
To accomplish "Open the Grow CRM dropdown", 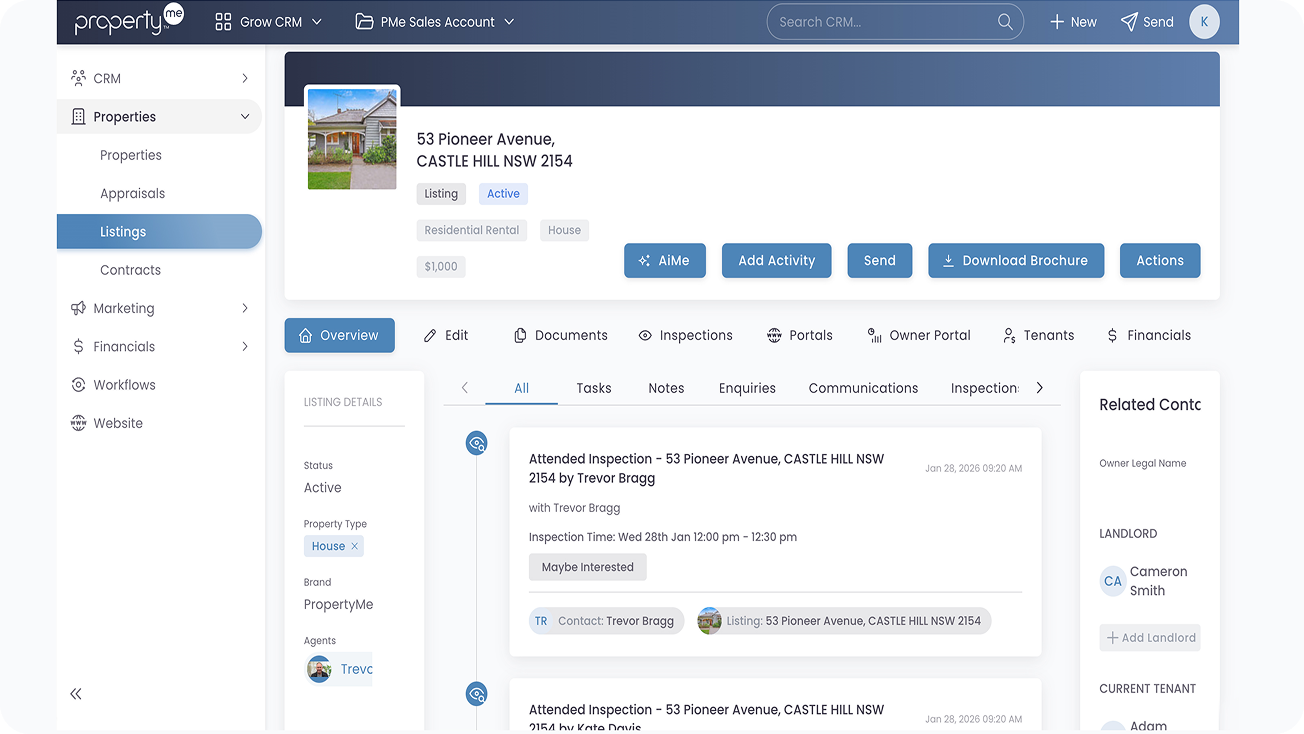I will tap(269, 22).
